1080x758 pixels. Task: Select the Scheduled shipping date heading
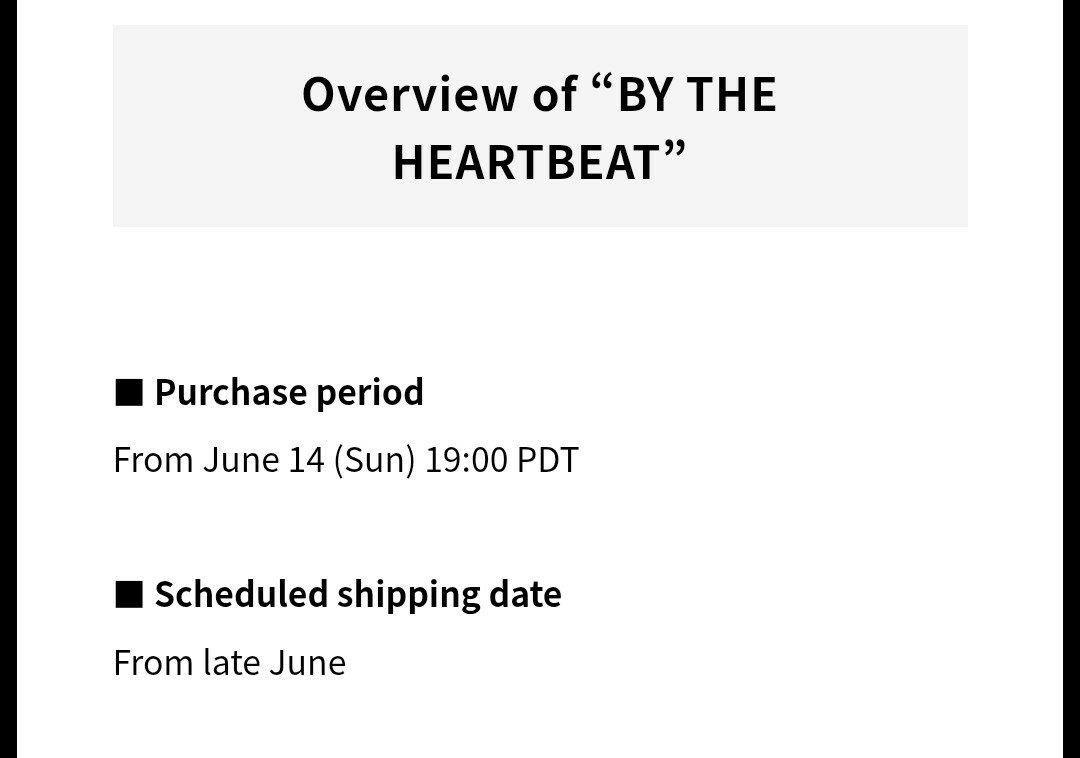tap(358, 595)
